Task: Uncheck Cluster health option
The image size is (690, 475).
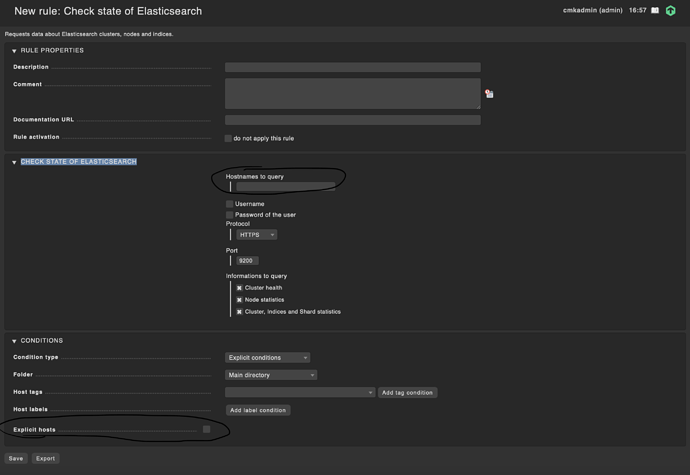Action: pyautogui.click(x=239, y=288)
